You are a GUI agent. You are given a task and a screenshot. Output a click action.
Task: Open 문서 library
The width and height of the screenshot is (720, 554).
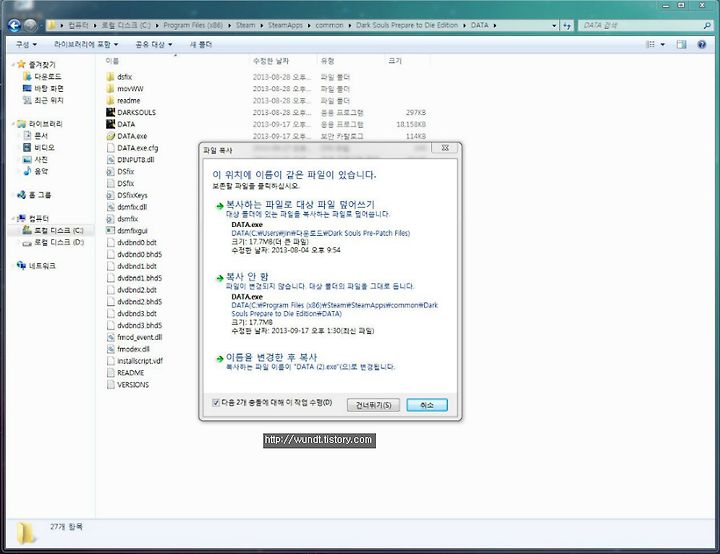tap(41, 136)
